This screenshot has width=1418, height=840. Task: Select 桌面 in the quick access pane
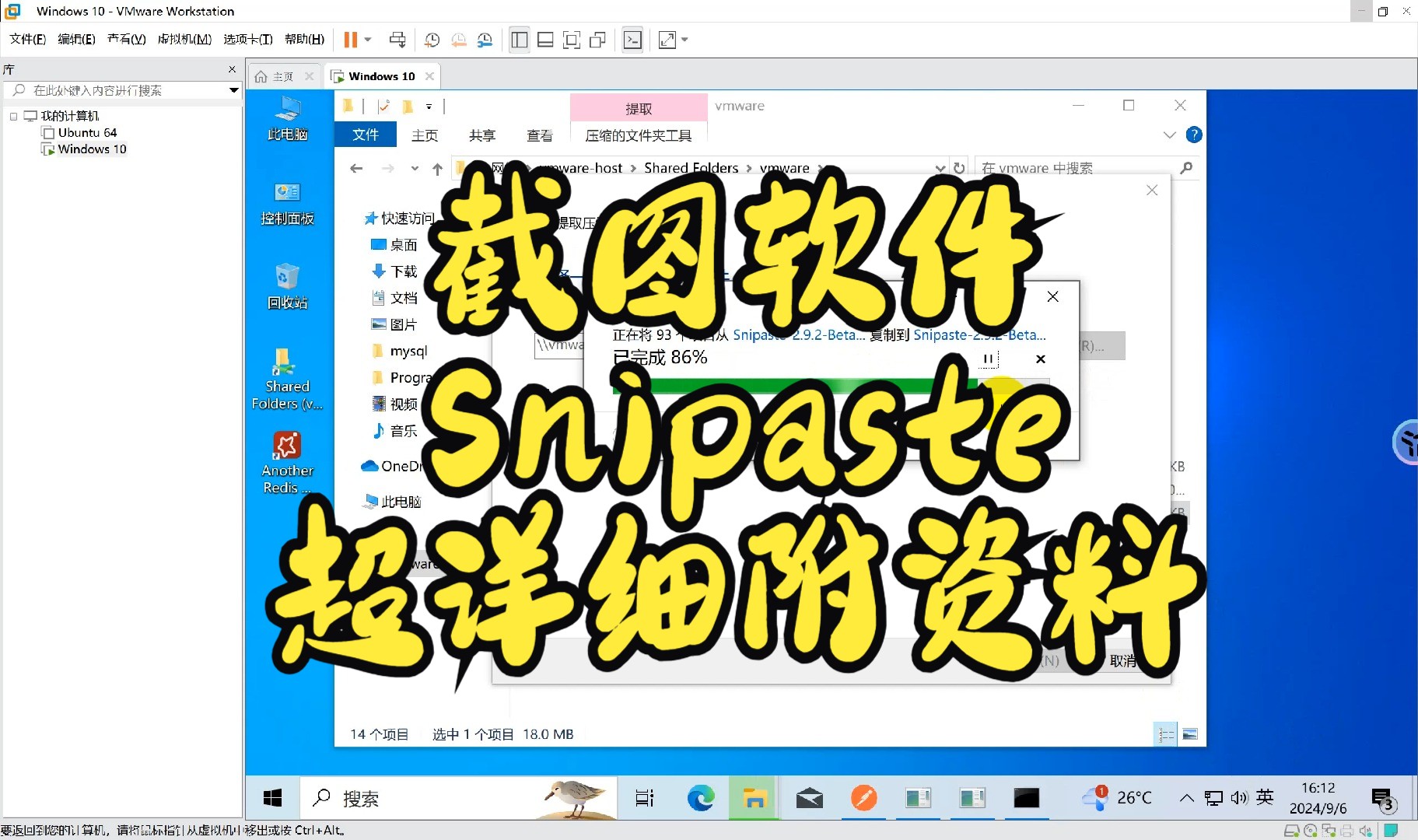[x=395, y=245]
